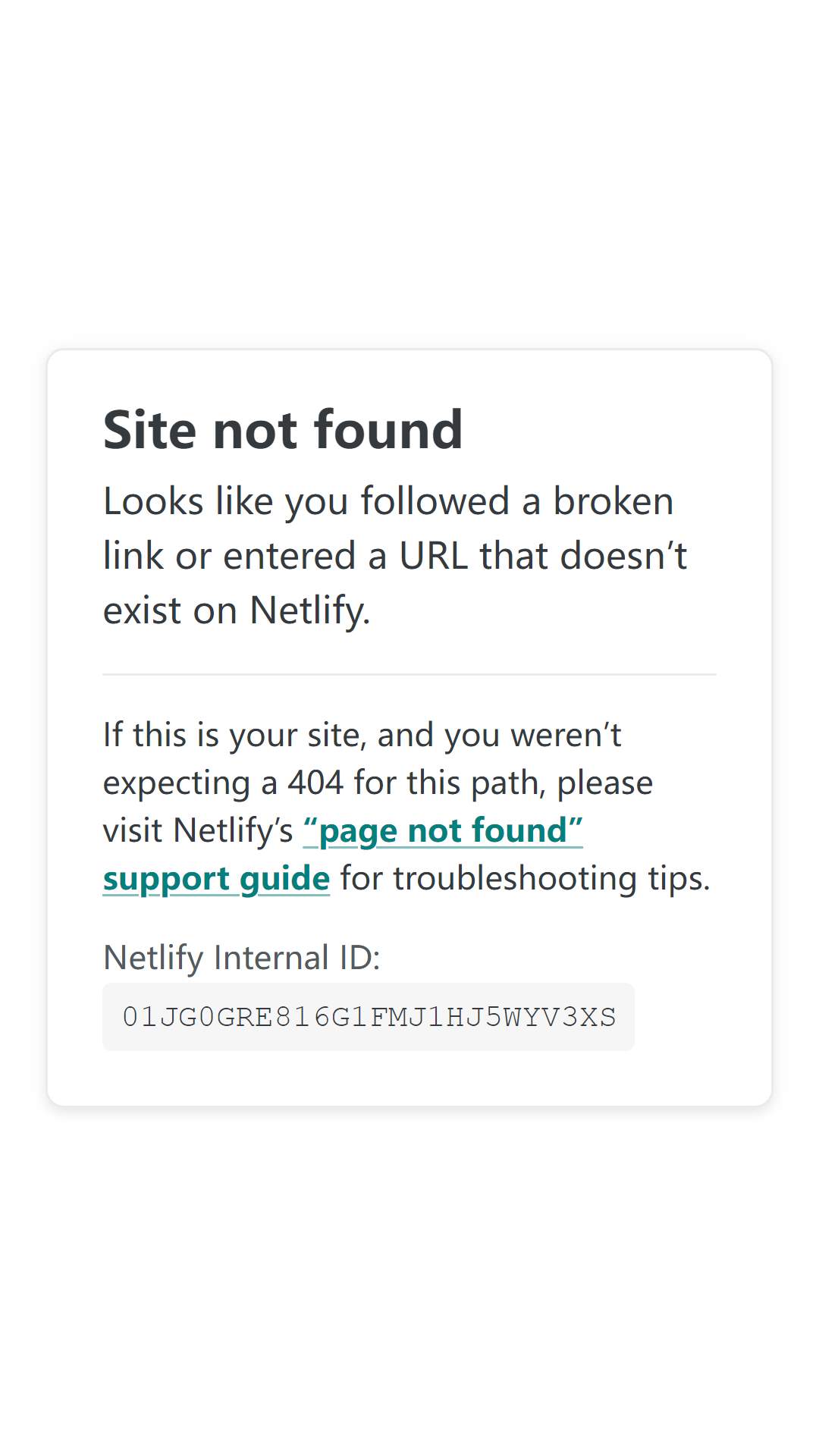Click the "Site not found" heading
The width and height of the screenshot is (819, 1456).
(x=283, y=430)
